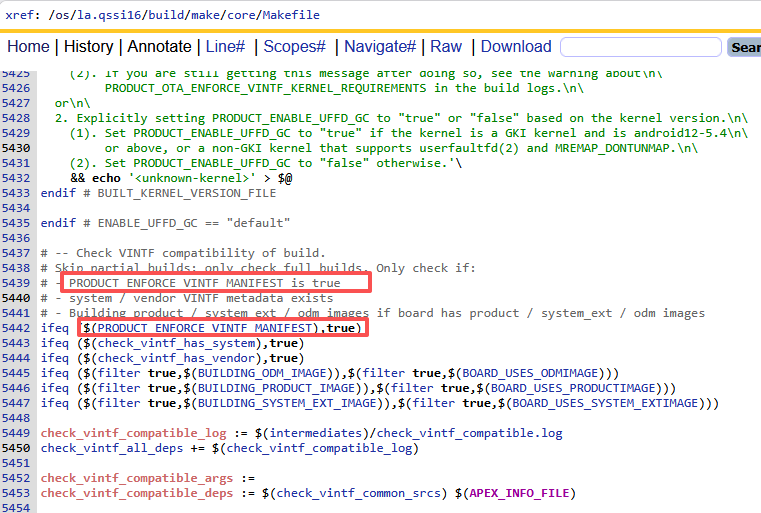The height and width of the screenshot is (513, 761).
Task: Open BUILDING_ODM_IMAGE symbol link
Action: click(x=262, y=374)
